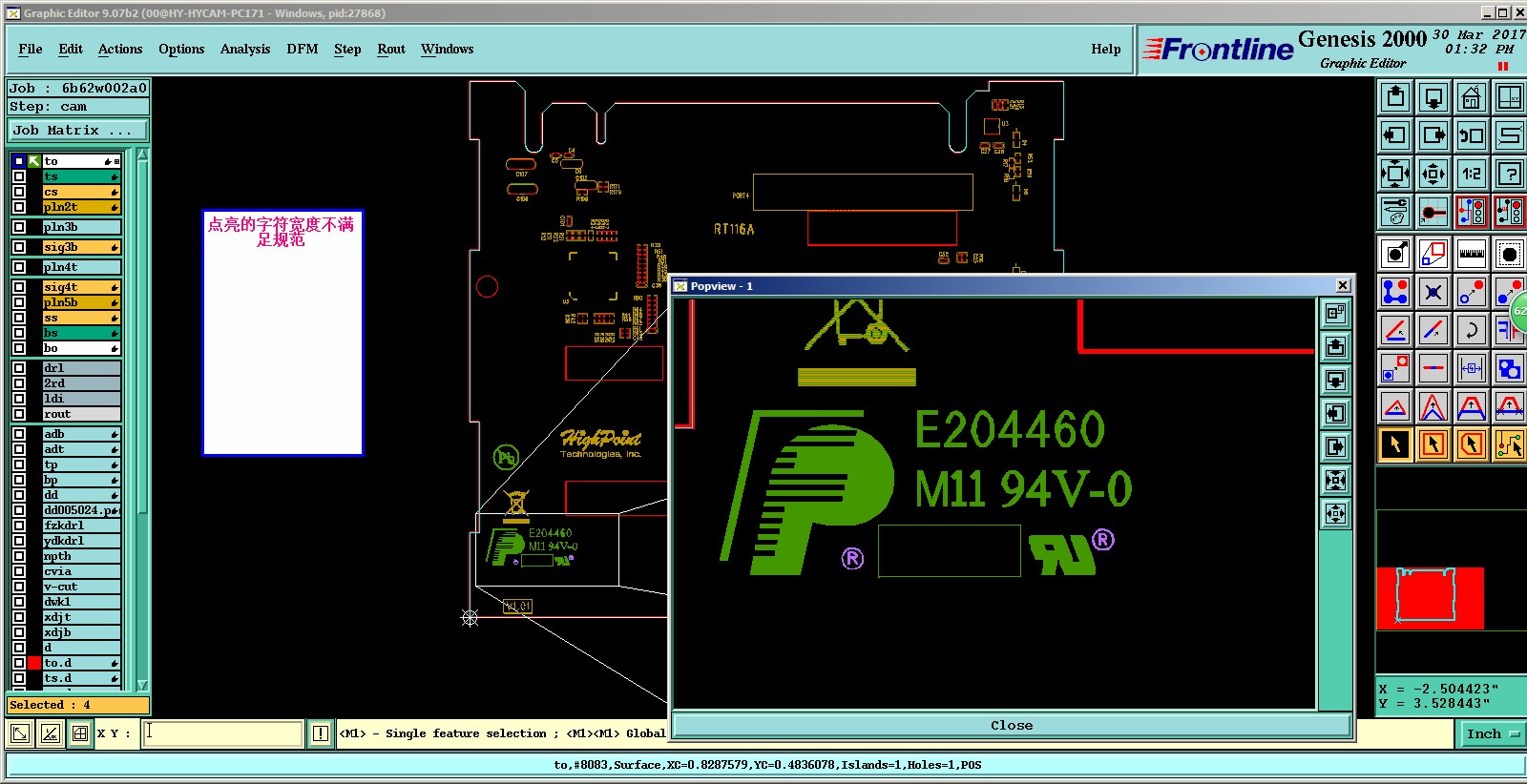Image resolution: width=1527 pixels, height=784 pixels.
Task: Open the Analysis menu
Action: (x=245, y=50)
